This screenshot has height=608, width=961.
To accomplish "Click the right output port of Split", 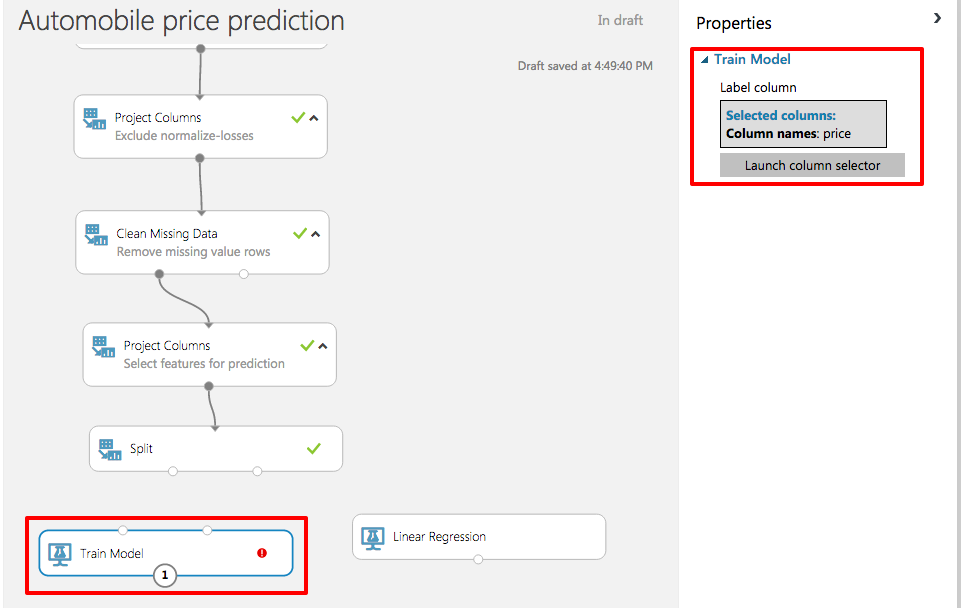I will coord(257,471).
